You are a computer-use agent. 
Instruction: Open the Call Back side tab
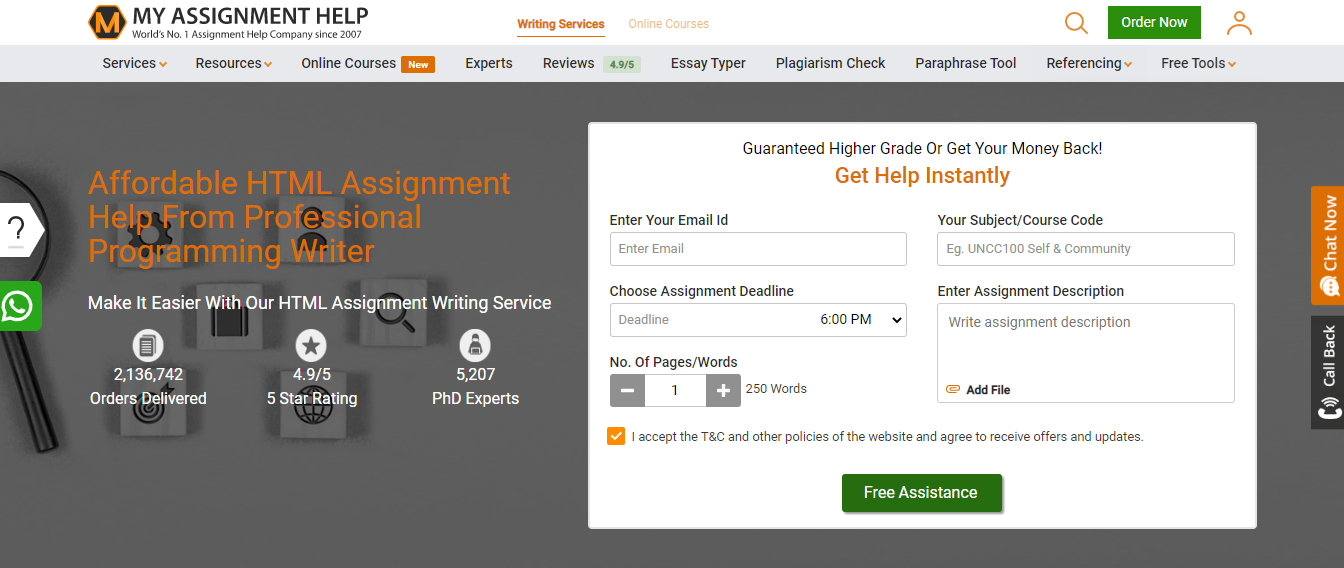pyautogui.click(x=1328, y=372)
